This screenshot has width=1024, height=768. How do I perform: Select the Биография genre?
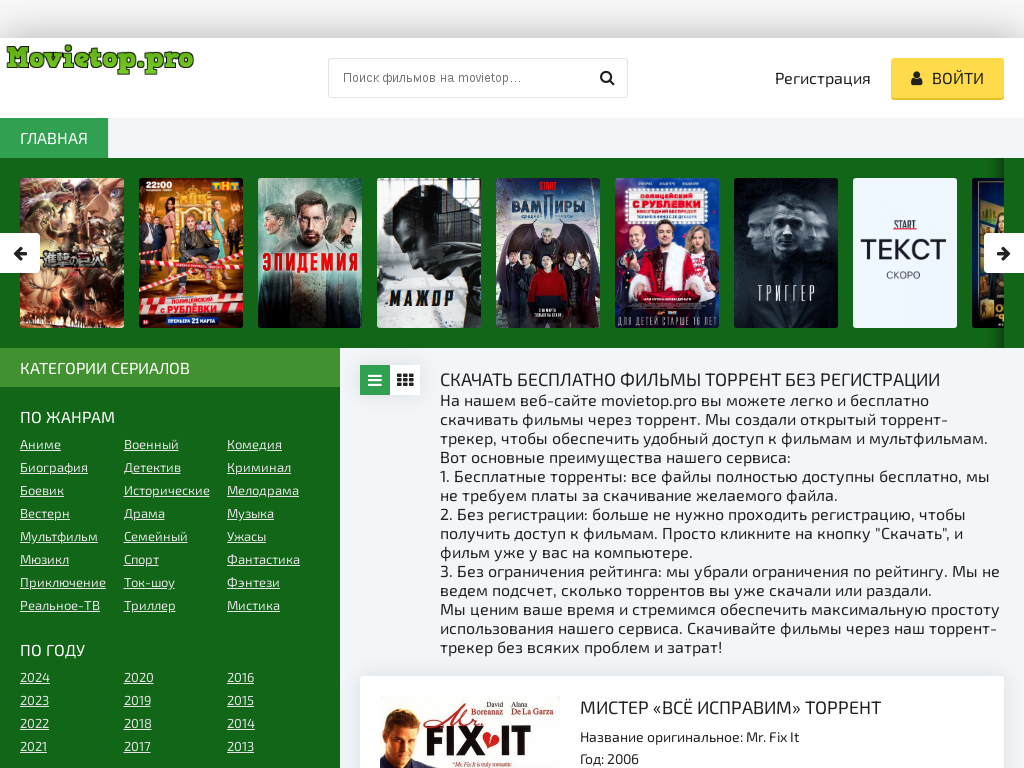(54, 468)
